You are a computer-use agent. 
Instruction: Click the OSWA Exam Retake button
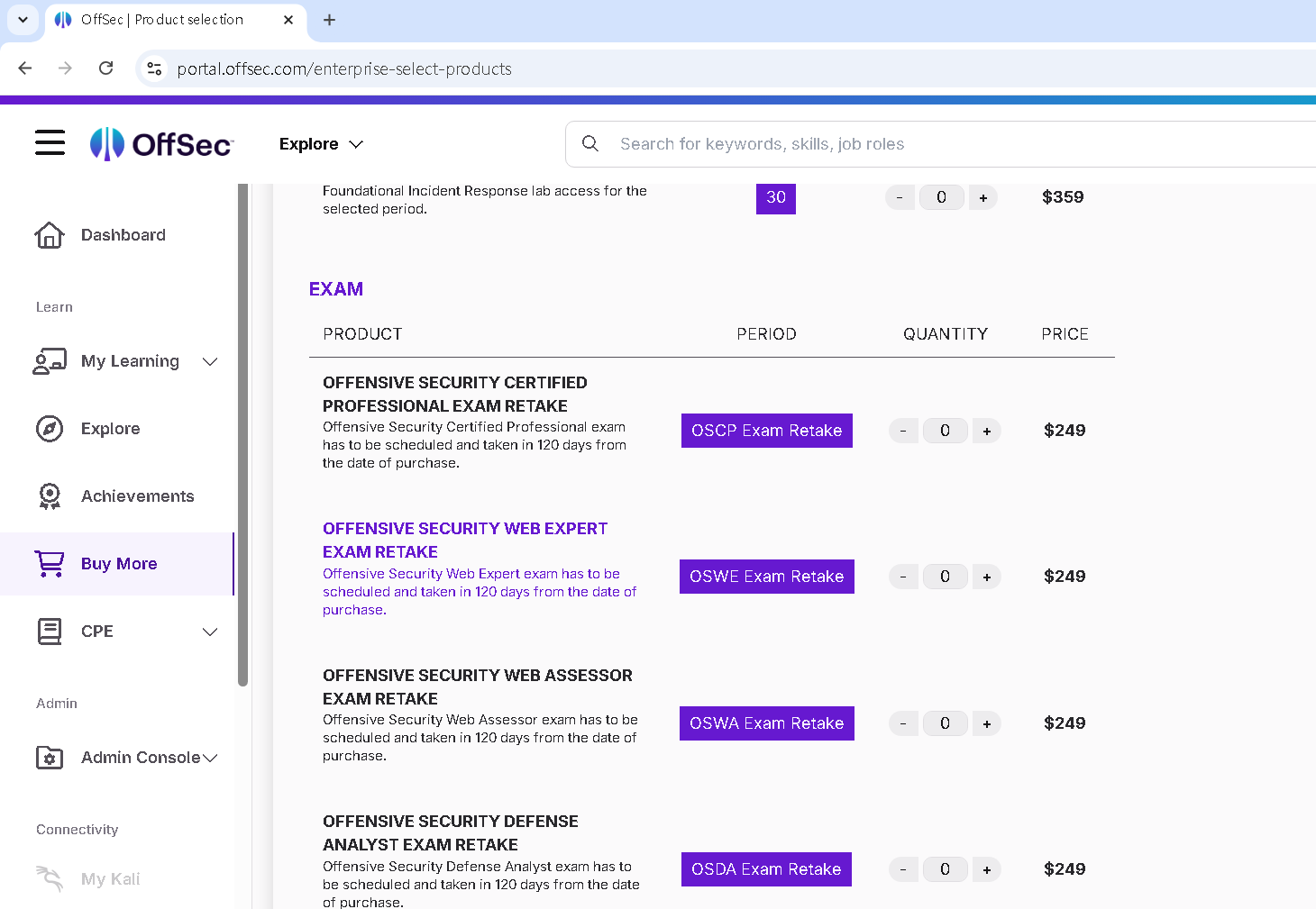[767, 723]
